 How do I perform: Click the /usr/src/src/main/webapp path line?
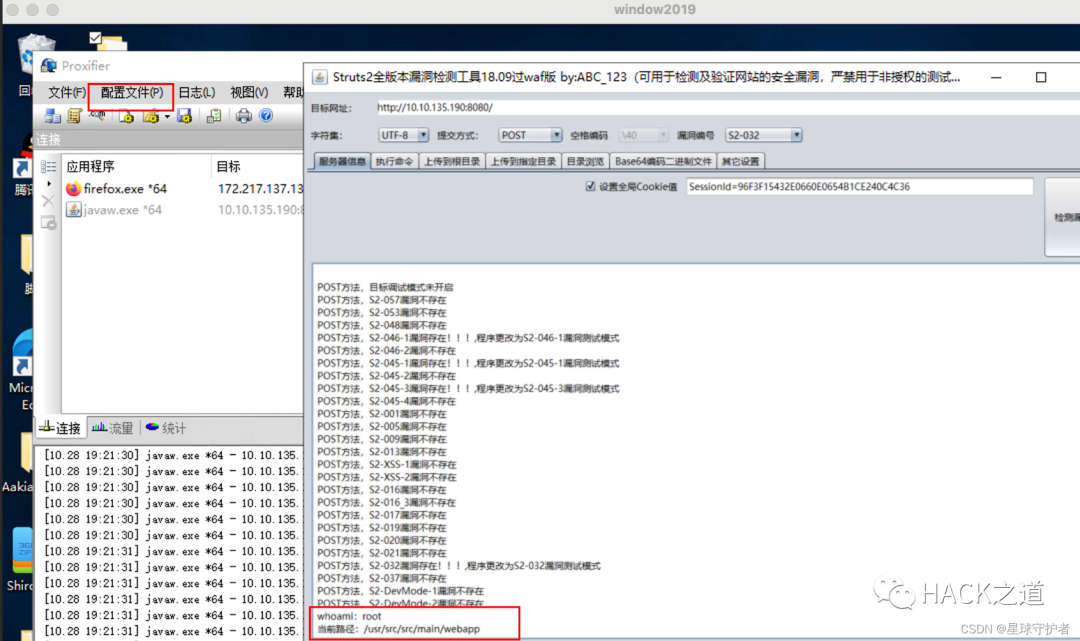(x=399, y=629)
